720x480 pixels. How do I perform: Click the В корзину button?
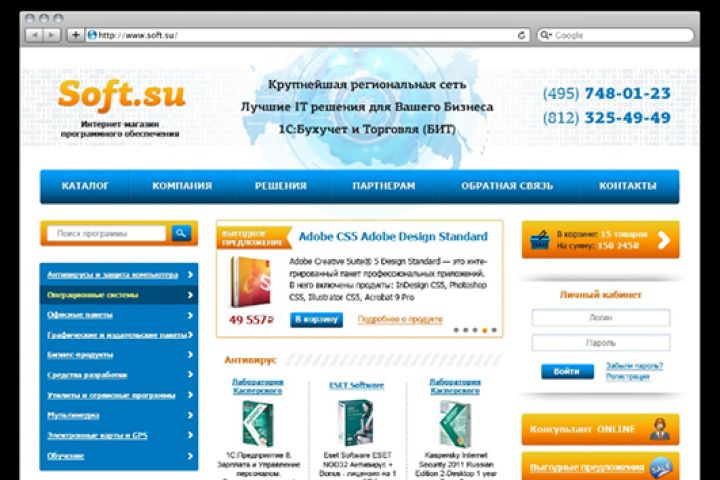(x=316, y=320)
